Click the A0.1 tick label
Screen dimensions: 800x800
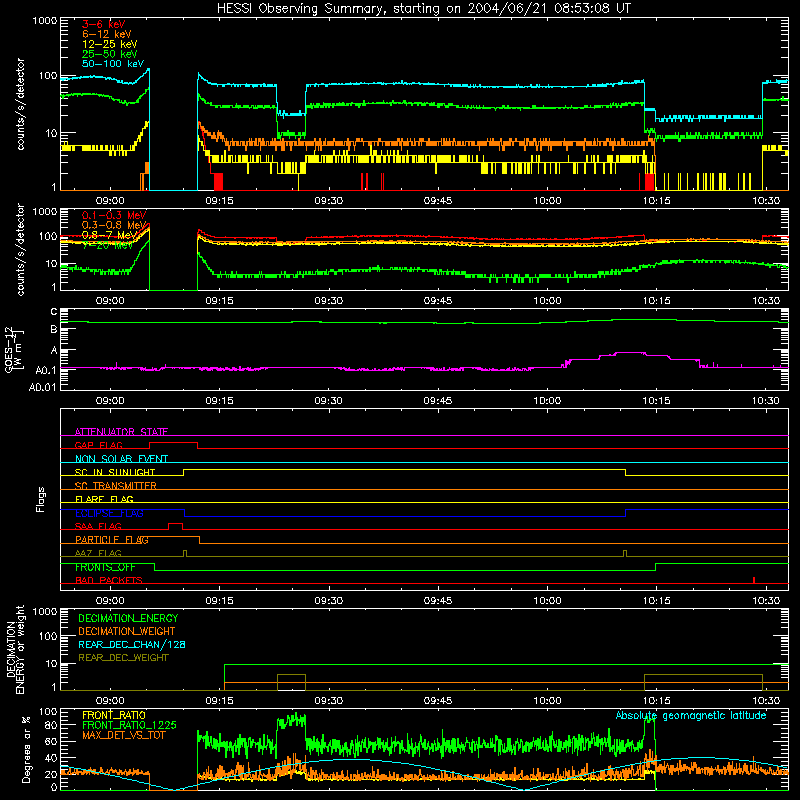[46, 370]
